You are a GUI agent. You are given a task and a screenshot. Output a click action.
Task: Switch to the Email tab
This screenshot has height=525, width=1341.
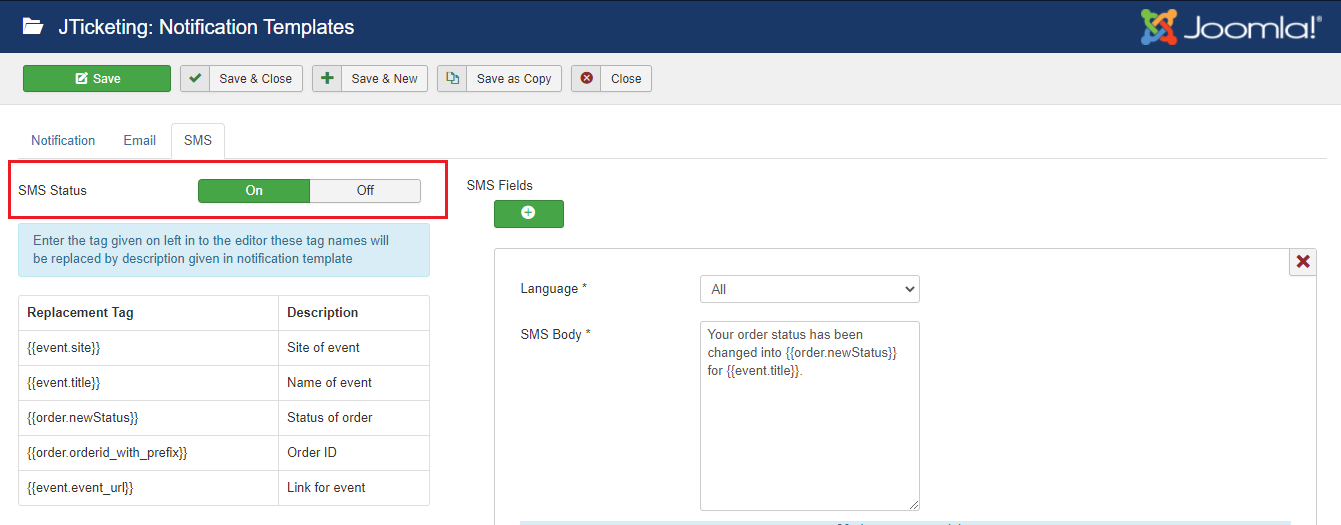(x=139, y=141)
